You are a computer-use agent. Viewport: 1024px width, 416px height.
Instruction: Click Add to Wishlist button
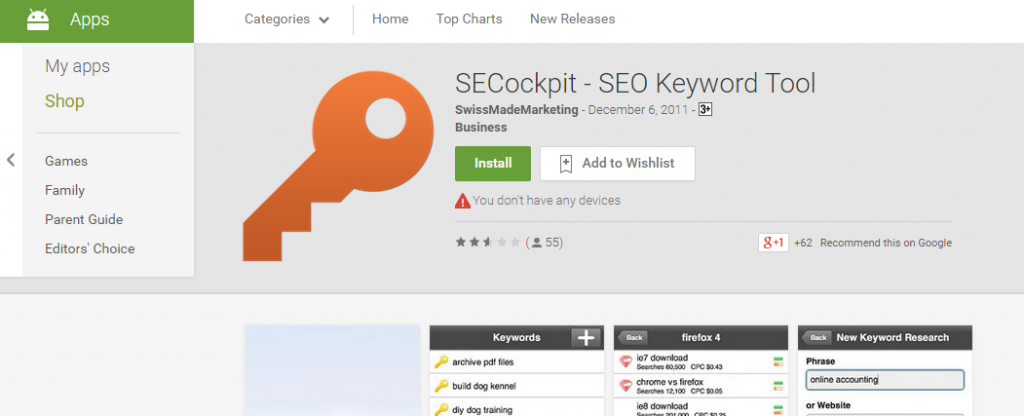[617, 163]
